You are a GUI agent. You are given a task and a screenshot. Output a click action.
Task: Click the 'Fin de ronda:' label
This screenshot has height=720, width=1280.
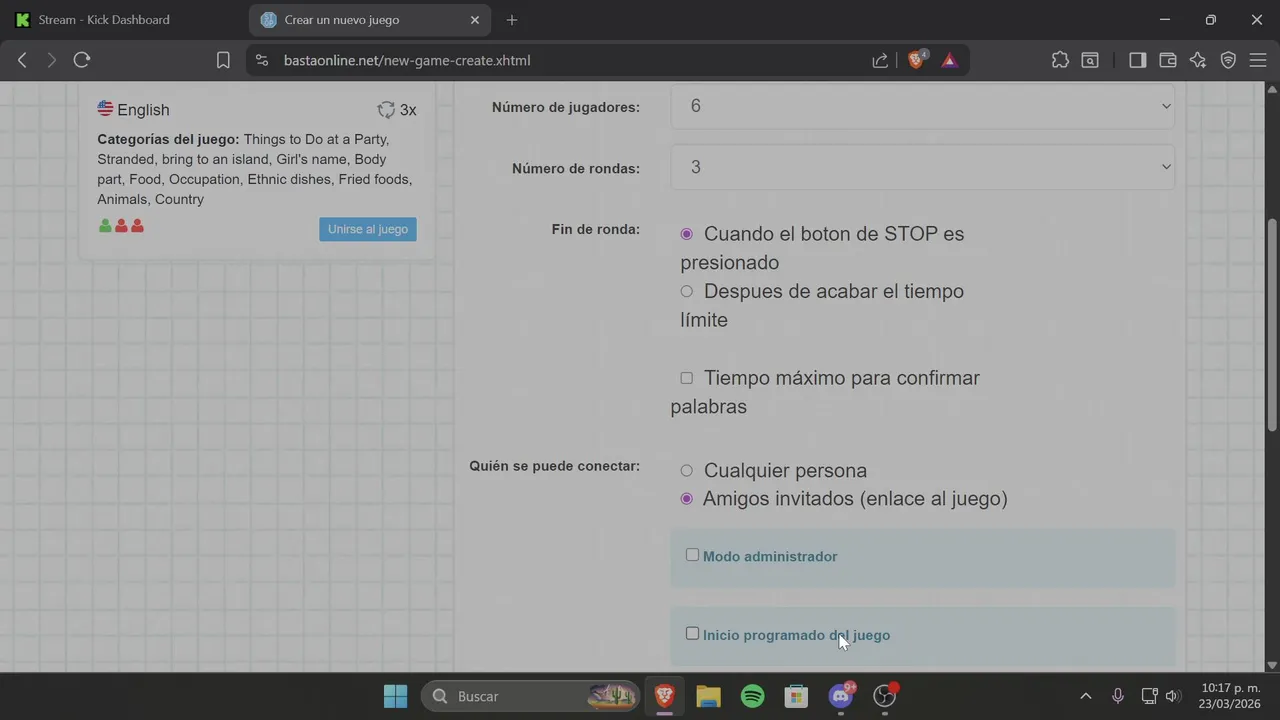click(x=596, y=229)
